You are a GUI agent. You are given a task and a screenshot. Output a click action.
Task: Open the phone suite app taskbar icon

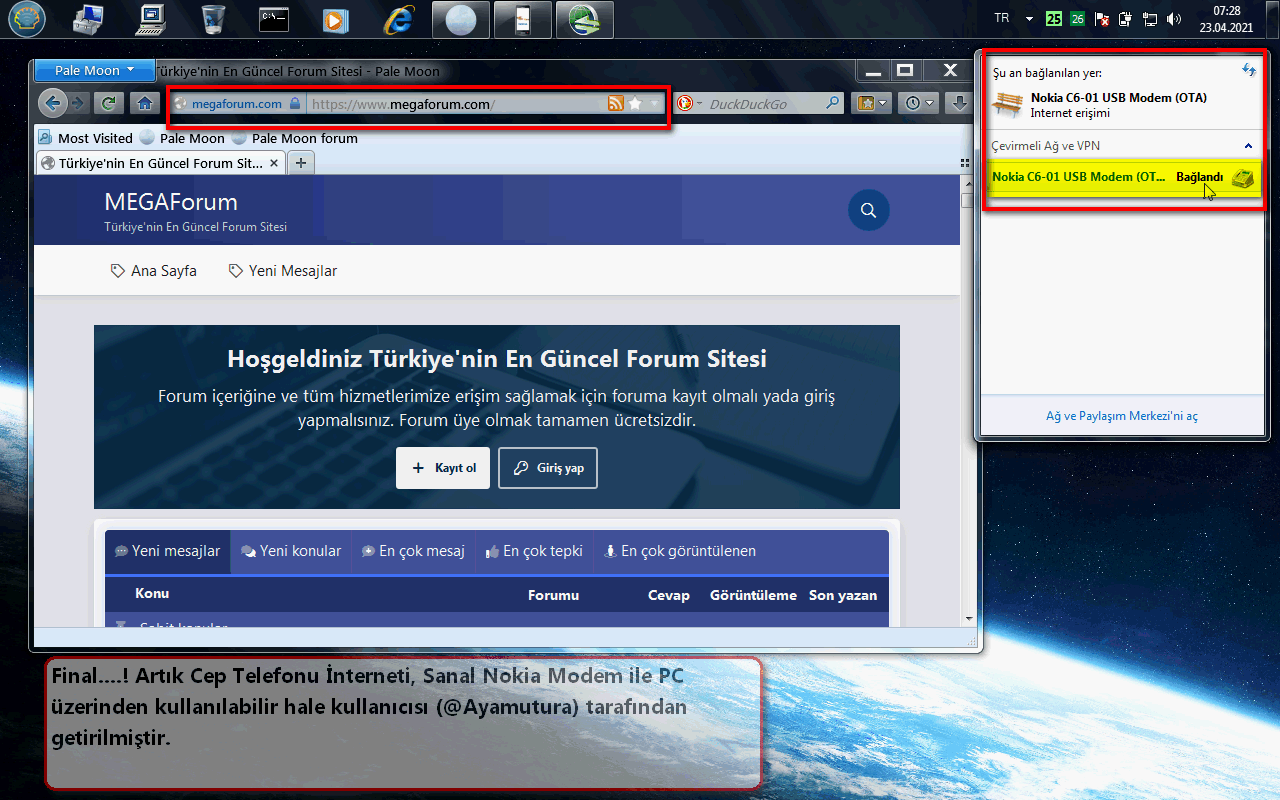pyautogui.click(x=522, y=19)
